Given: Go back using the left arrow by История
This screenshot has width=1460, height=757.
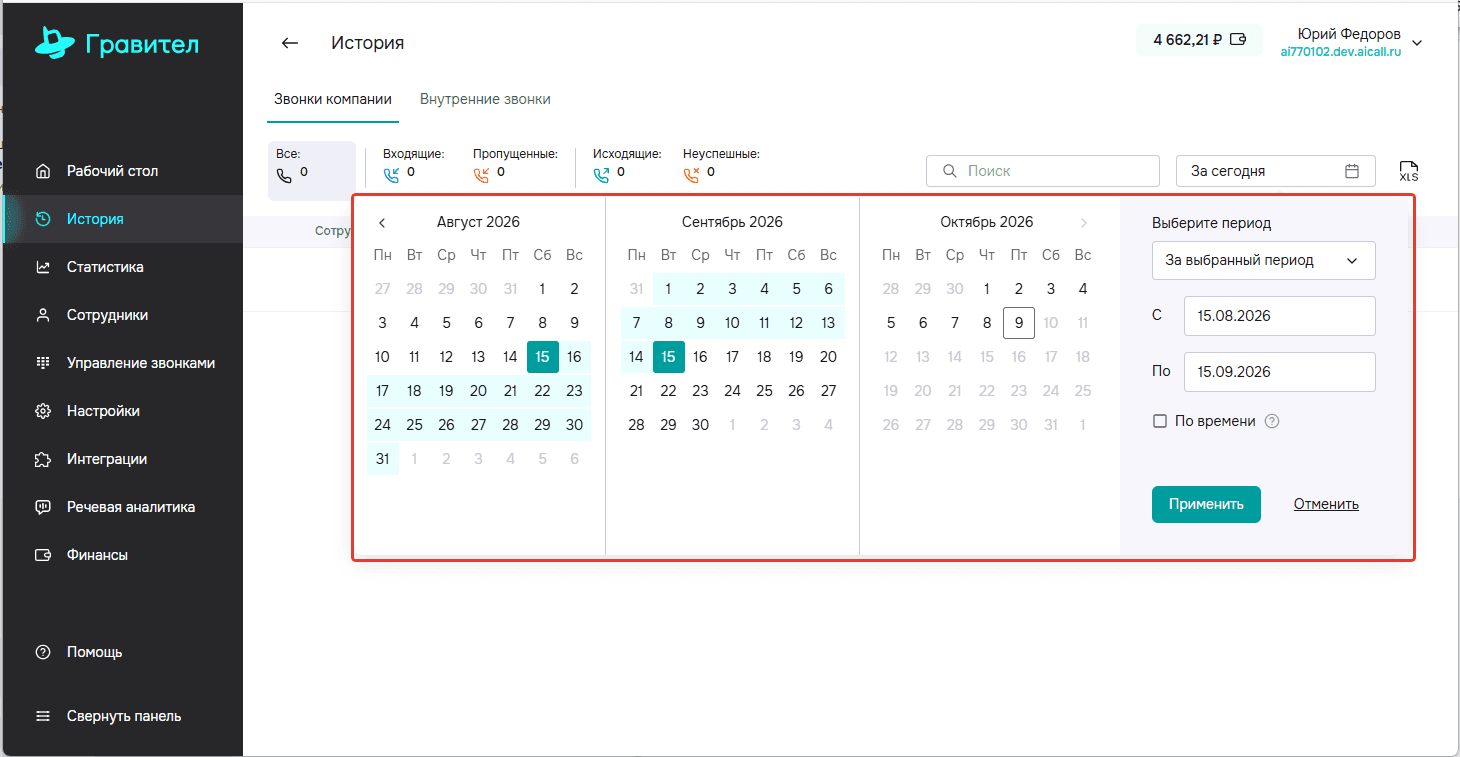Looking at the screenshot, I should [290, 43].
